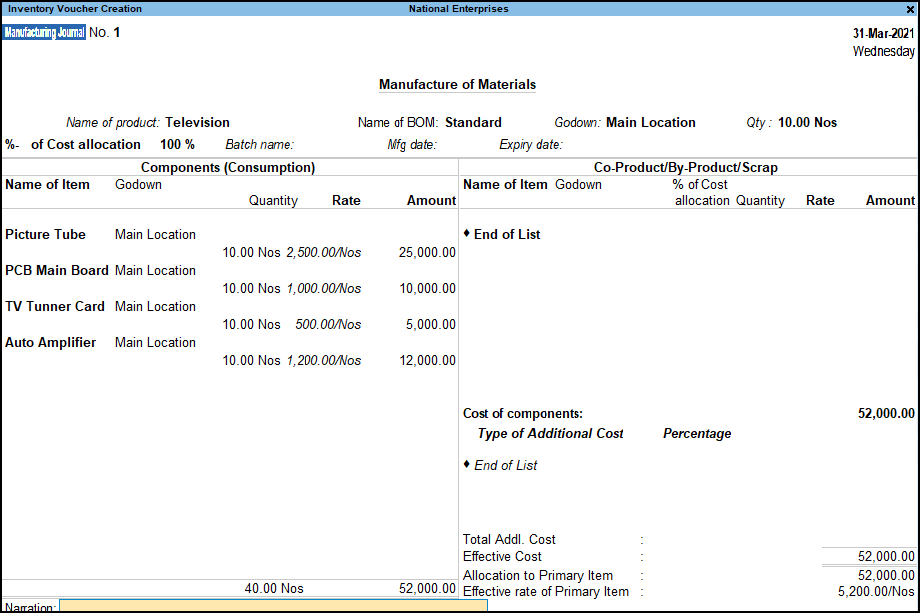Click in the Narration input field
The image size is (920, 613).
point(259,606)
